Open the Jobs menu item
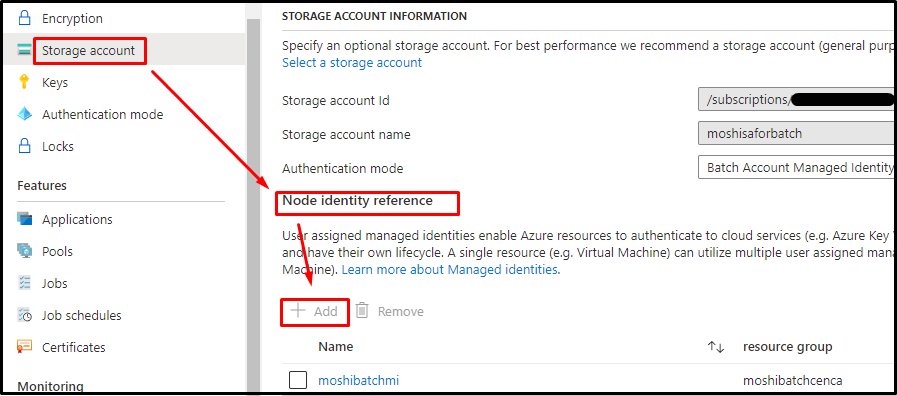This screenshot has width=897, height=396. tap(54, 283)
